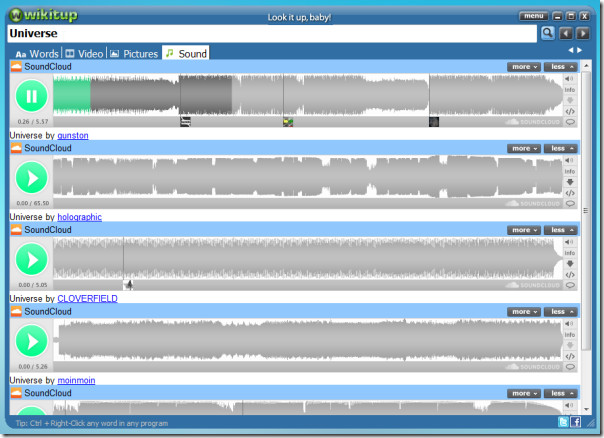
Task: Download the holographic track
Action: click(570, 182)
